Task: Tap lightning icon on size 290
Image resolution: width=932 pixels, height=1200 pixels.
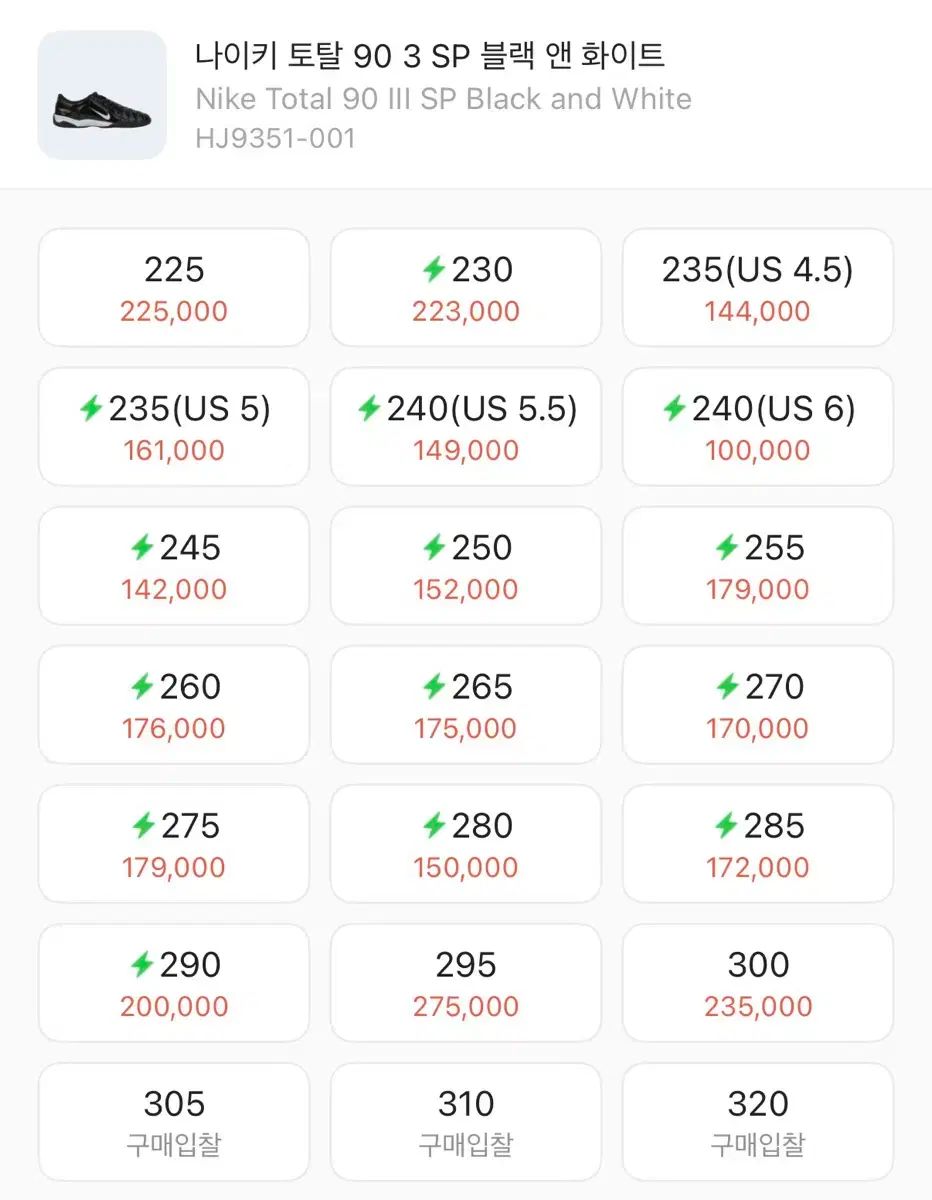Action: pos(142,964)
